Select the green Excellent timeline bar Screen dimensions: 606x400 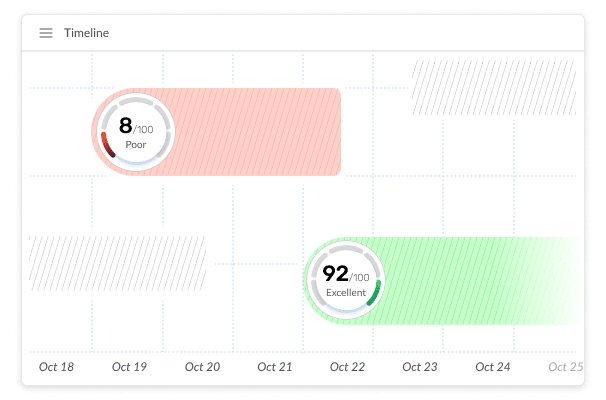click(x=443, y=281)
